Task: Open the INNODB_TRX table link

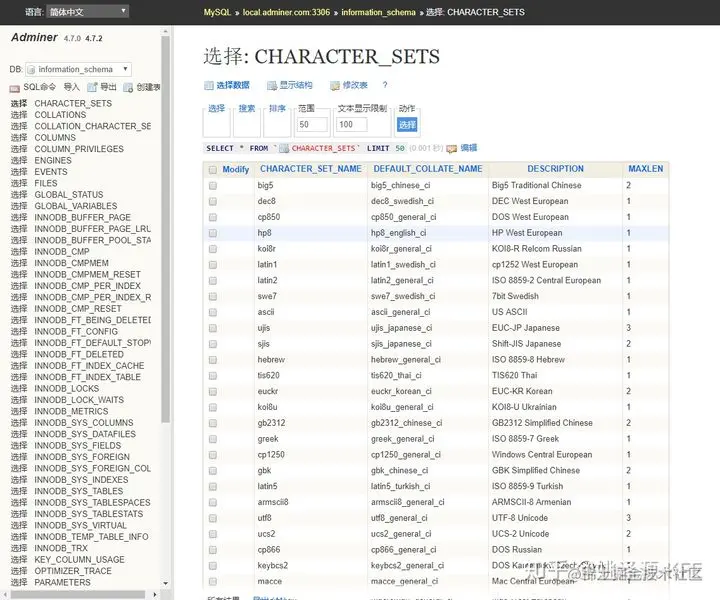Action: 61,548
